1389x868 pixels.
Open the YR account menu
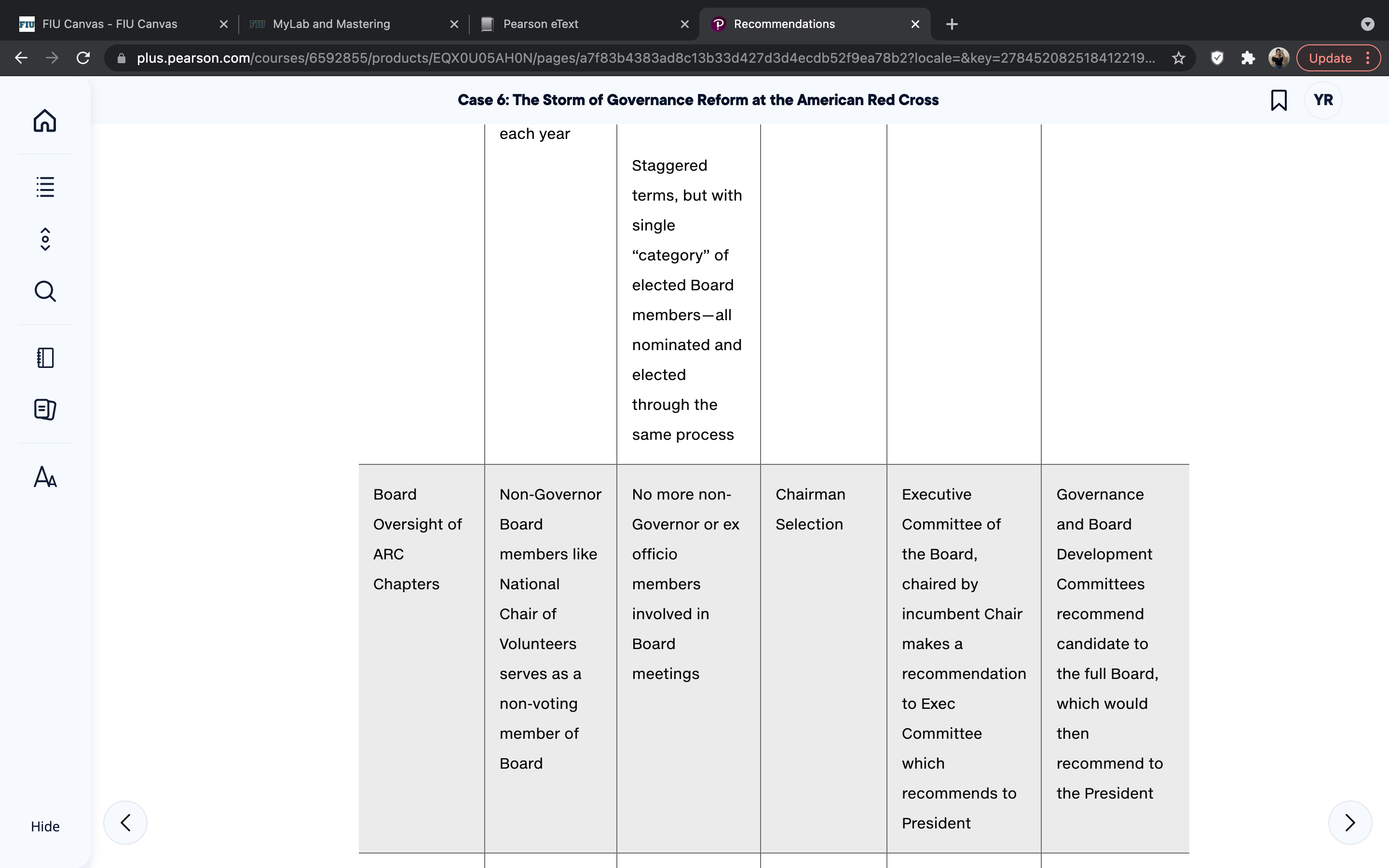click(1323, 100)
